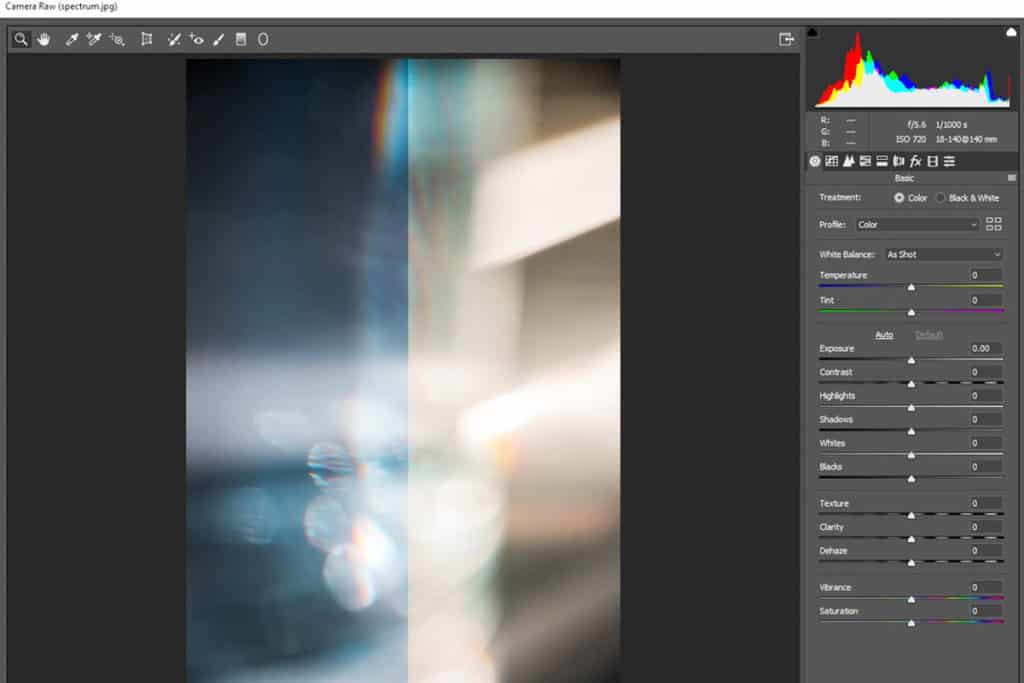The width and height of the screenshot is (1024, 683).
Task: Click the Blacks slider handle
Action: point(912,479)
